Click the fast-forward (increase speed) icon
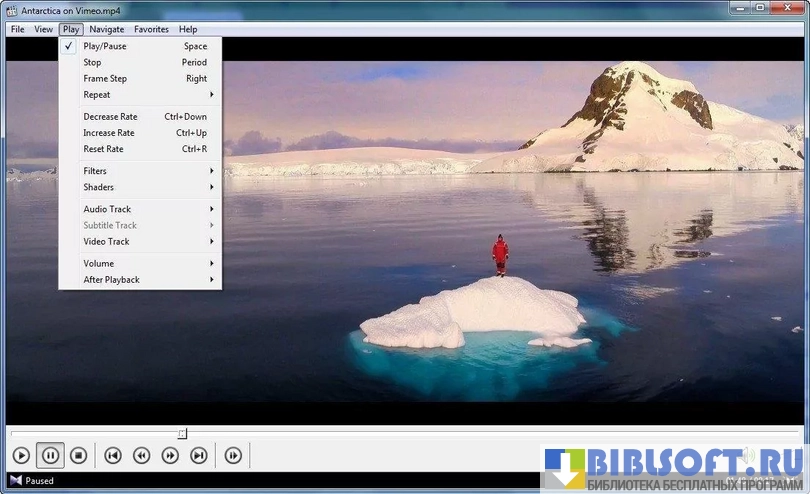 click(170, 456)
